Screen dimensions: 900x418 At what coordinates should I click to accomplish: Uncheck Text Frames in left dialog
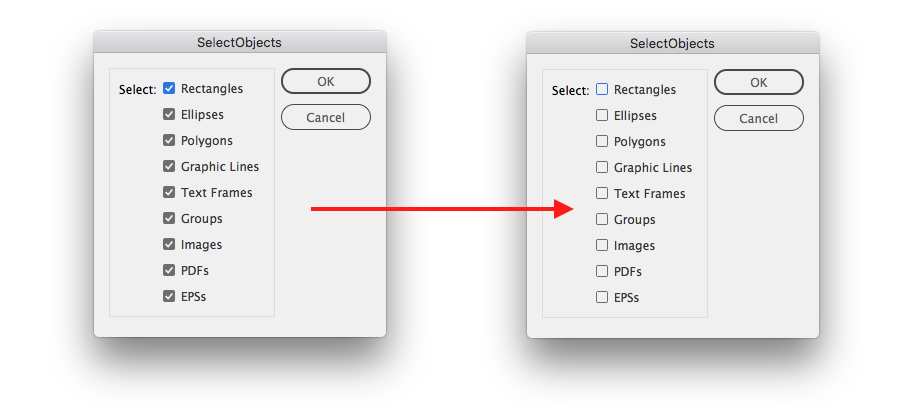(x=169, y=193)
